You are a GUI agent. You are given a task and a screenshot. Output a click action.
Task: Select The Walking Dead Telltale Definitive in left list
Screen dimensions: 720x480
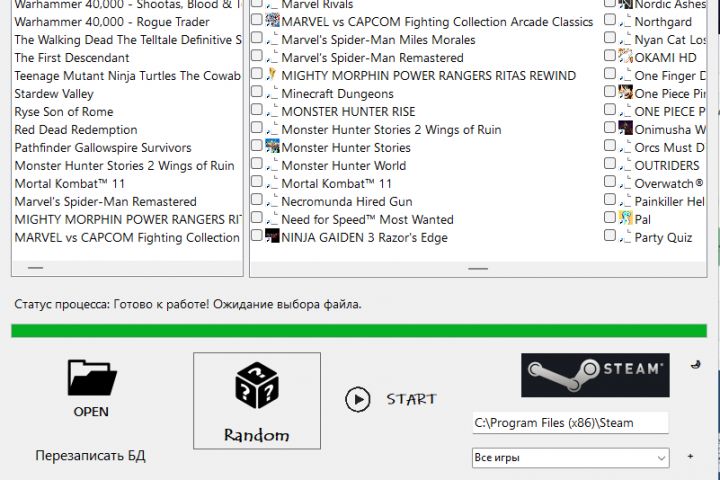128,40
